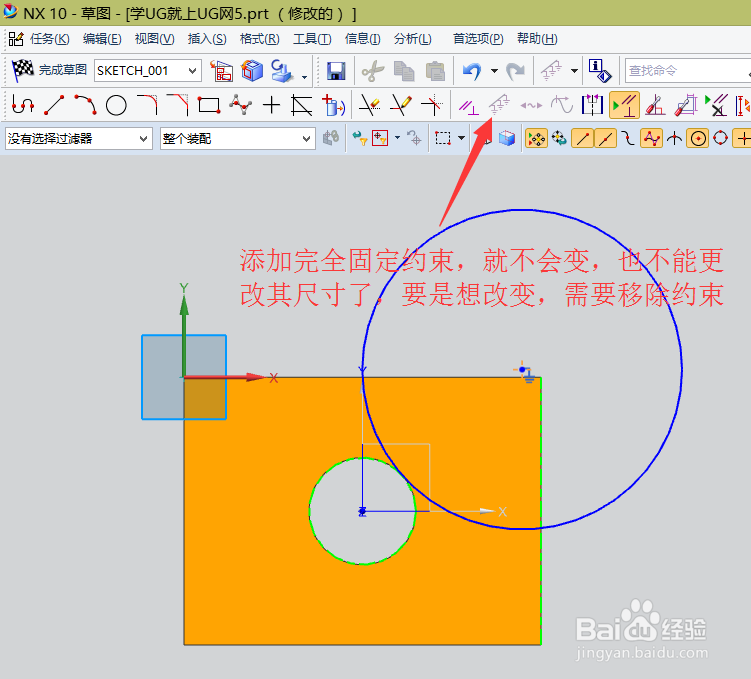Click the Reattach sketch icon

click(x=281, y=71)
